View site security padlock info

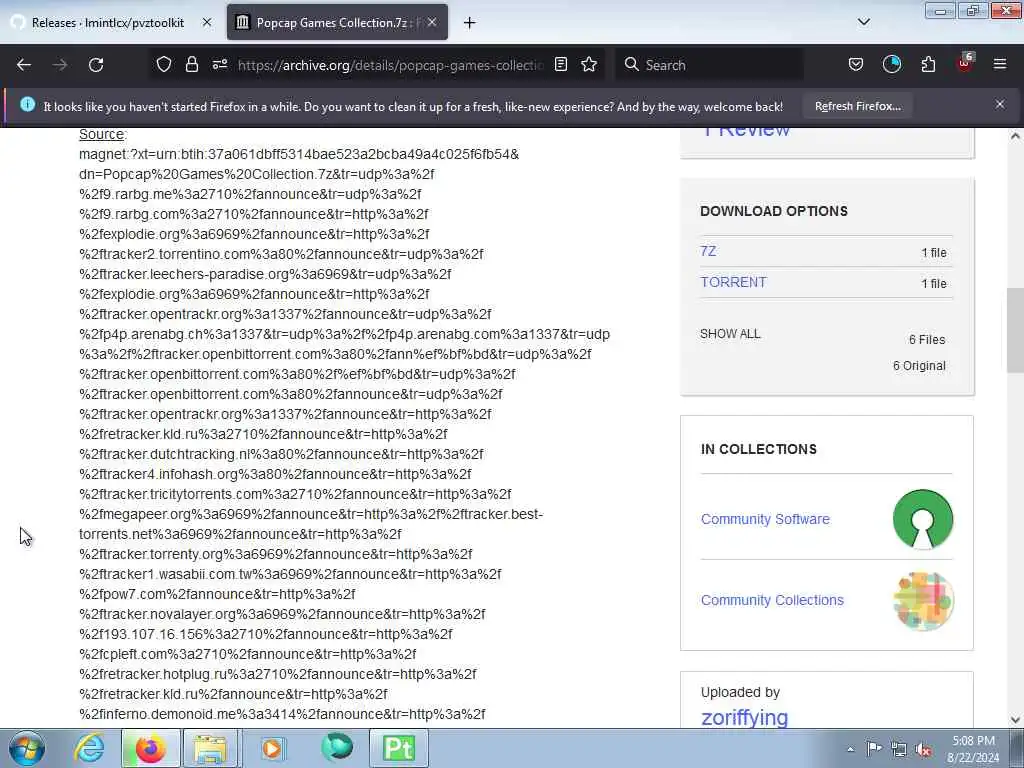coord(191,64)
